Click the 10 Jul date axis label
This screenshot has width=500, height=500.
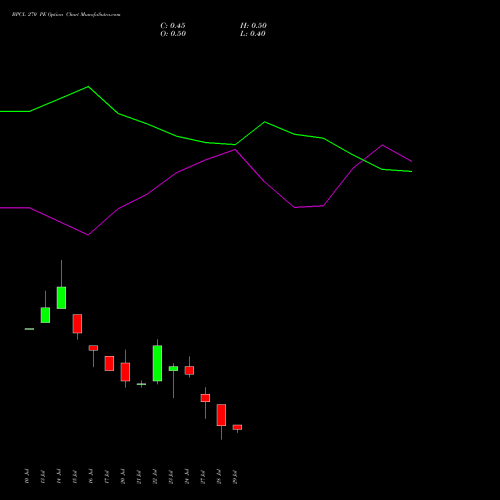pyautogui.click(x=27, y=476)
